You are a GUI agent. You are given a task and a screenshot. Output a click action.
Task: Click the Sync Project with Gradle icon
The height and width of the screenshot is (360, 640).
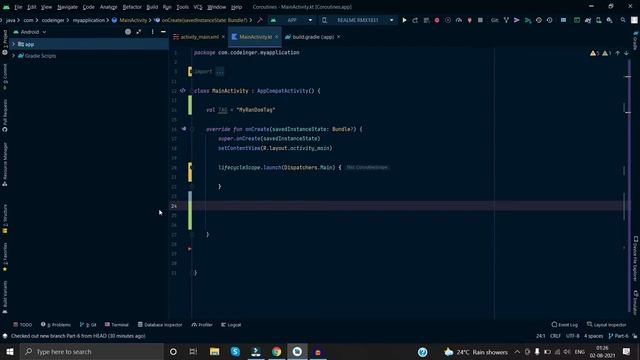click(x=588, y=20)
